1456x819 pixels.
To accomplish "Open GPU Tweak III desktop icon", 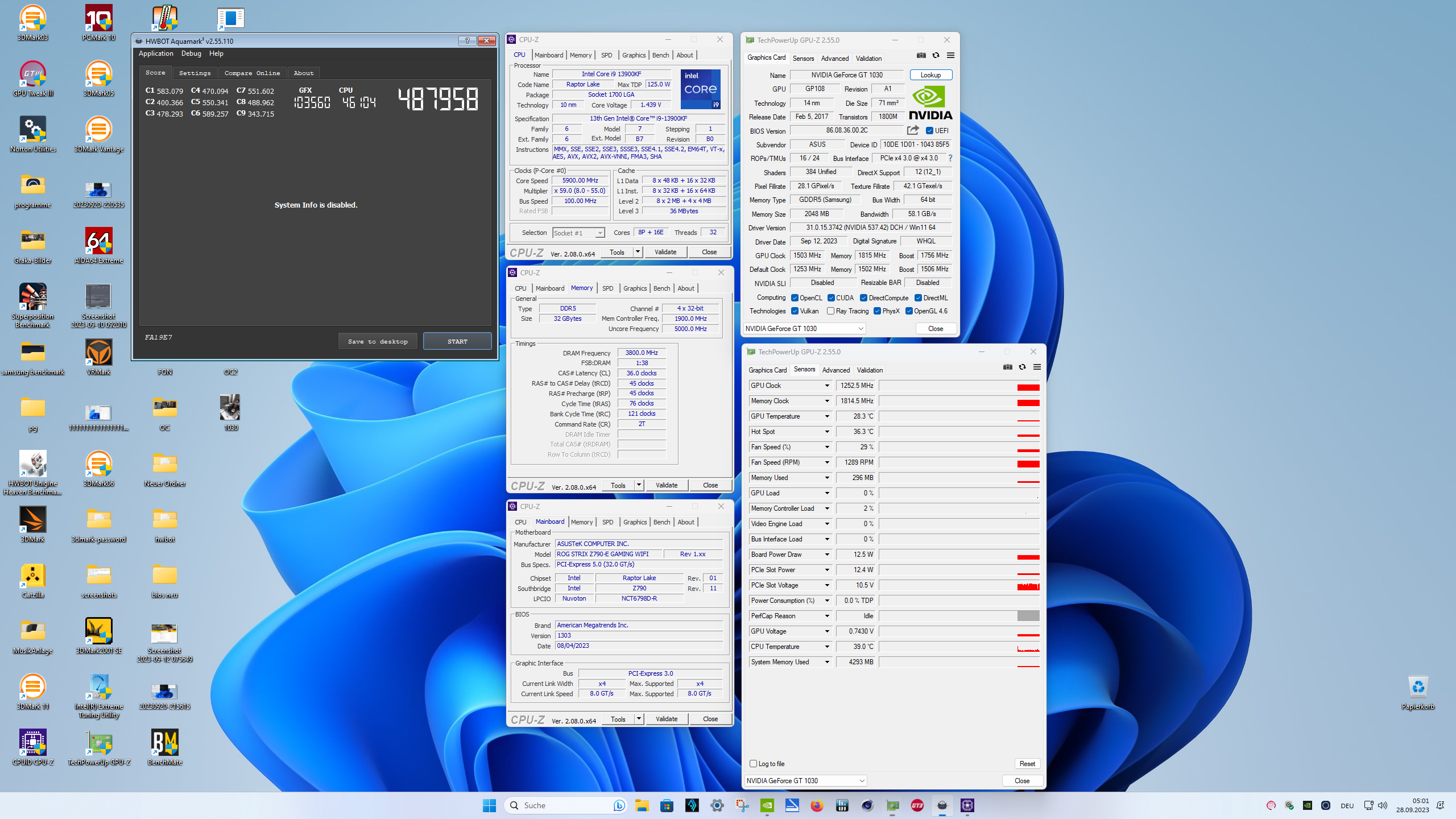I will click(x=32, y=78).
